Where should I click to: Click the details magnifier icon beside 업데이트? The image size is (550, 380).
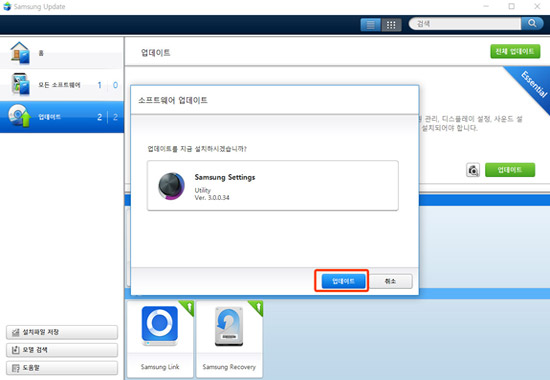click(473, 170)
